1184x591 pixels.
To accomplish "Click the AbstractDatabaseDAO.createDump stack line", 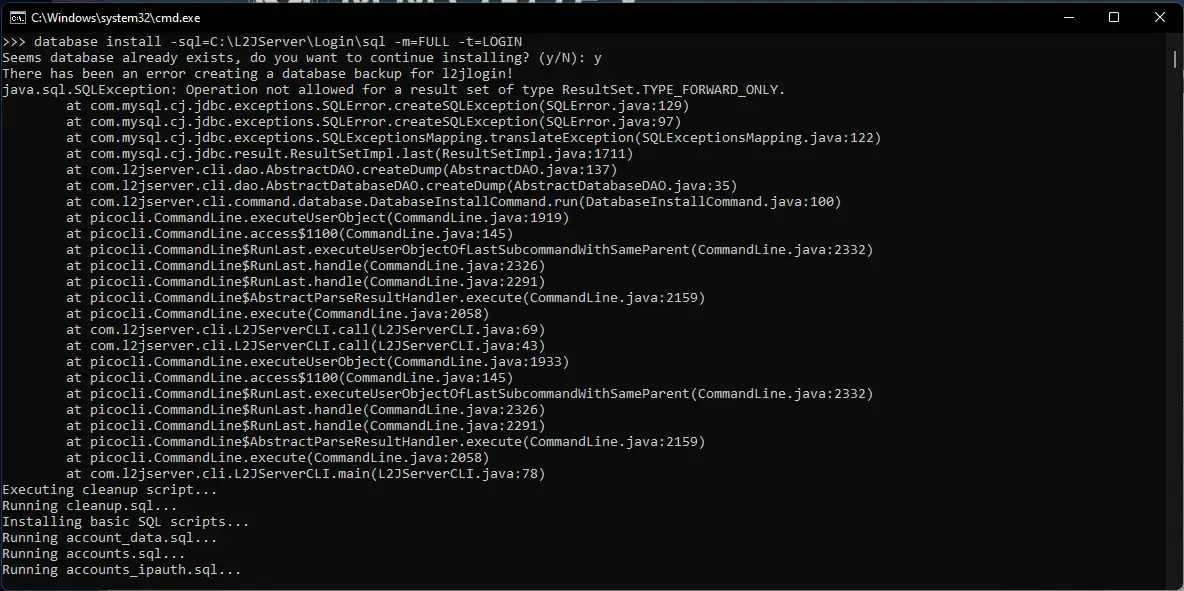I will point(402,186).
